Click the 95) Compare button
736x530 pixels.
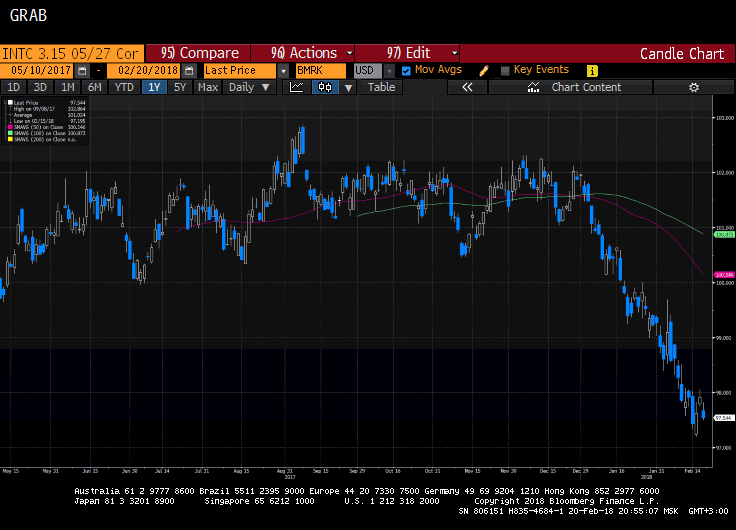point(198,53)
